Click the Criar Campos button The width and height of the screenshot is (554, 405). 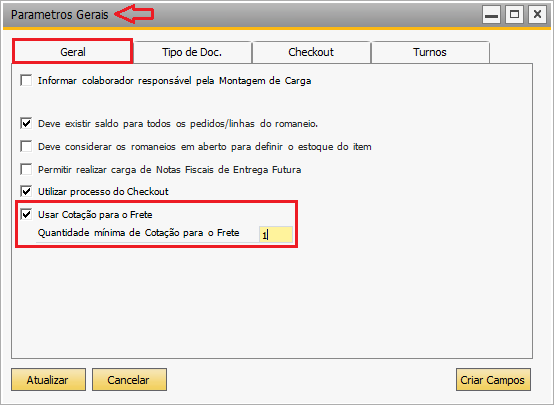pyautogui.click(x=493, y=380)
